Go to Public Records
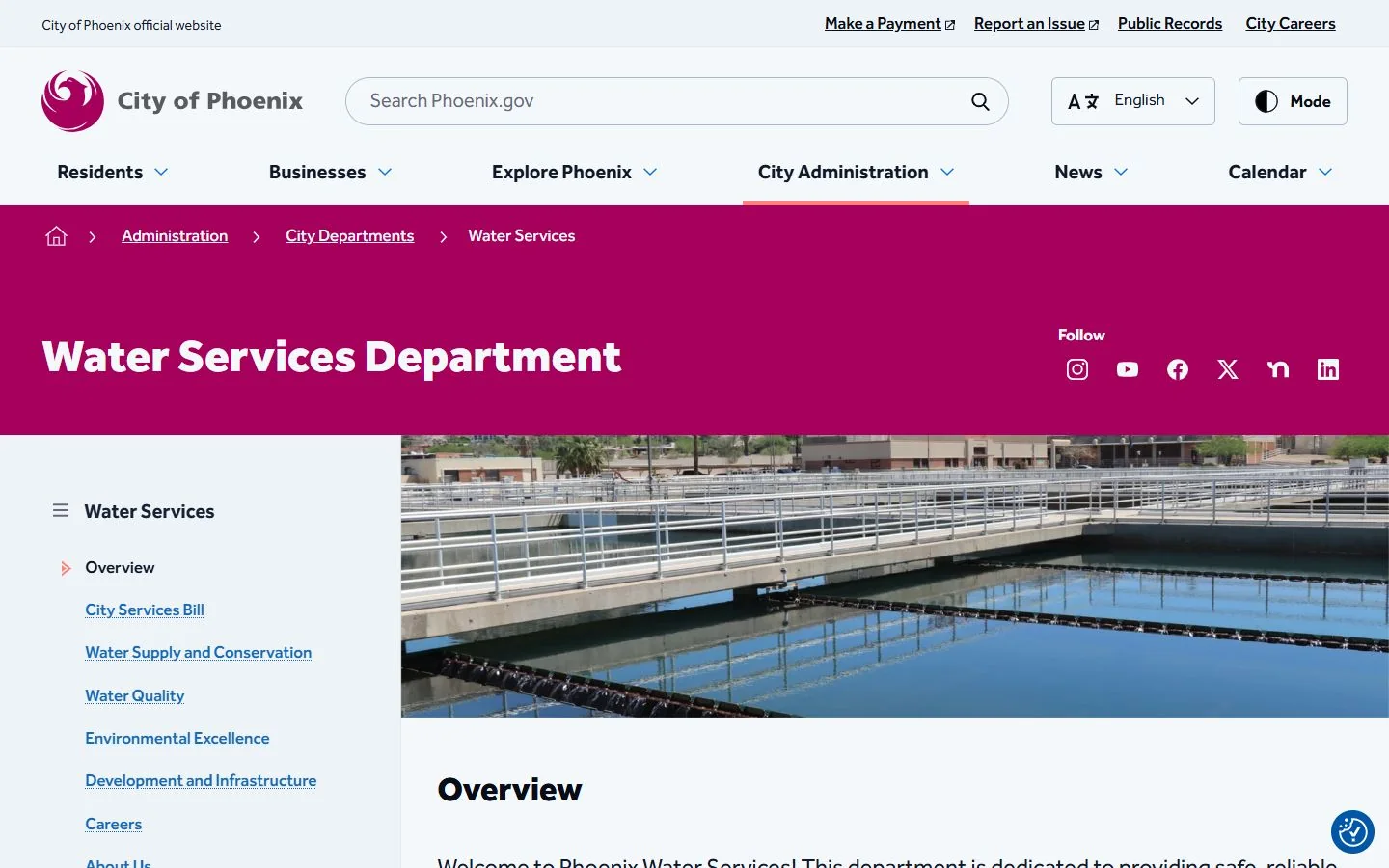The width and height of the screenshot is (1389, 868). point(1170,24)
